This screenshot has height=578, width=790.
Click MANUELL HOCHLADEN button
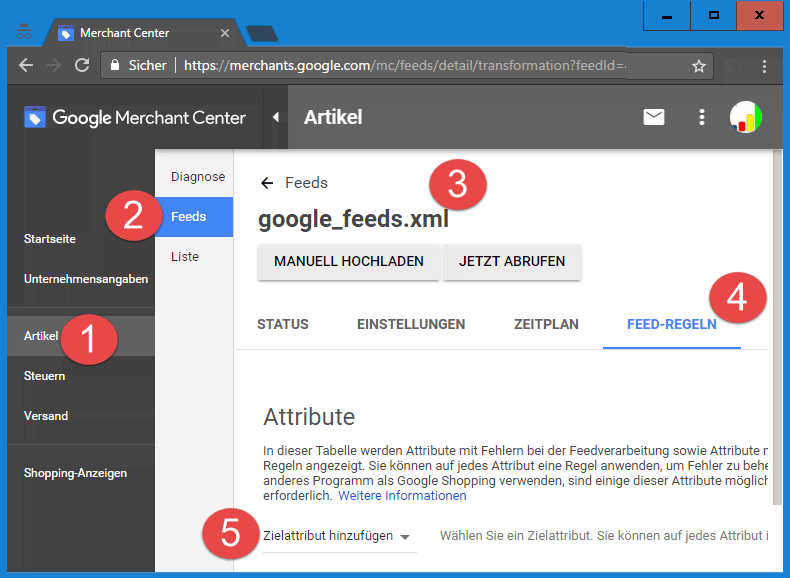(349, 262)
